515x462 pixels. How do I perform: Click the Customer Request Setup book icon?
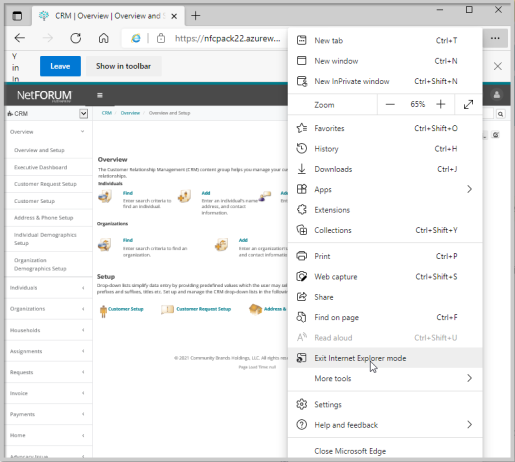pos(167,309)
